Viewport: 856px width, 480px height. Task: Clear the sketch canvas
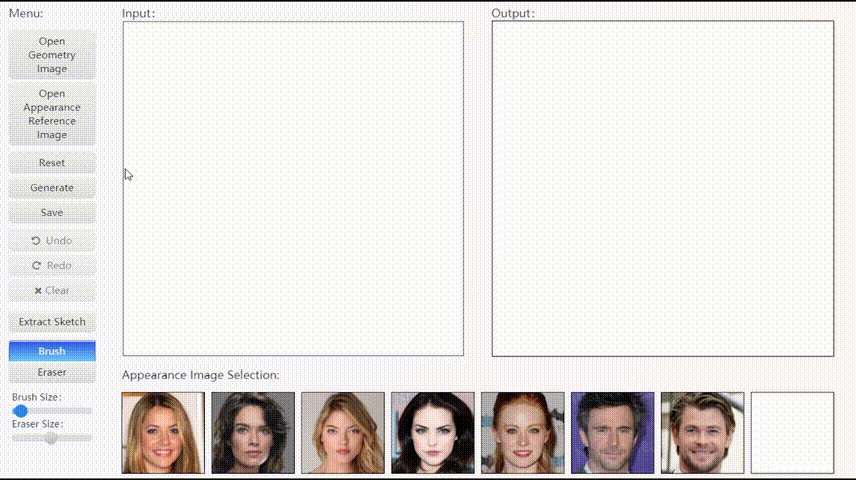click(x=52, y=291)
